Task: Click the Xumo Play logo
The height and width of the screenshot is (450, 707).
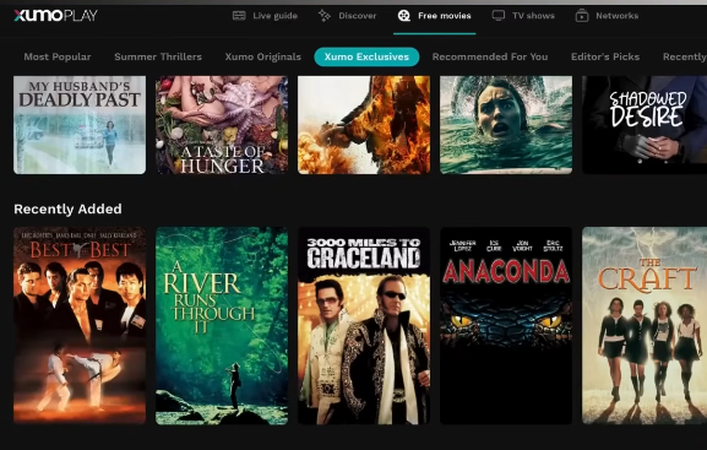Action: (55, 16)
